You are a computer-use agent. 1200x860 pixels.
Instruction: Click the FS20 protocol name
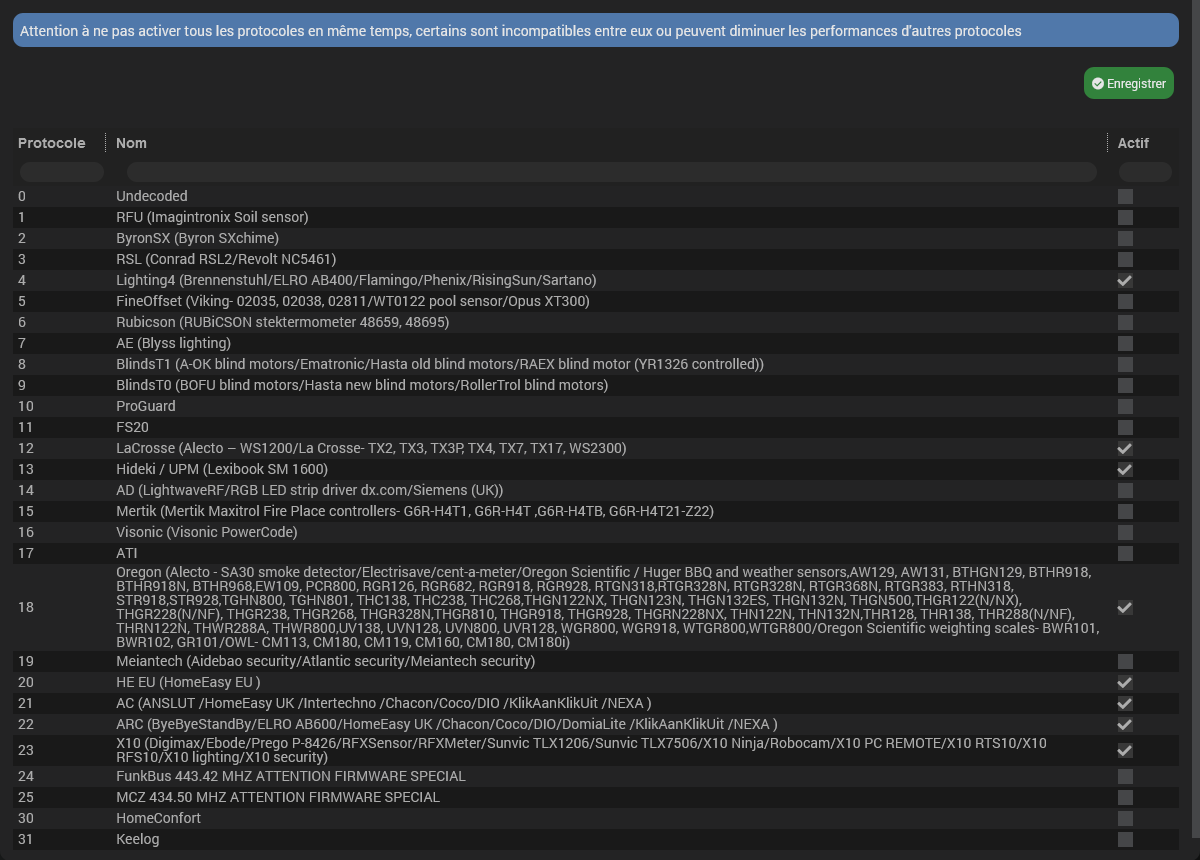click(x=132, y=427)
